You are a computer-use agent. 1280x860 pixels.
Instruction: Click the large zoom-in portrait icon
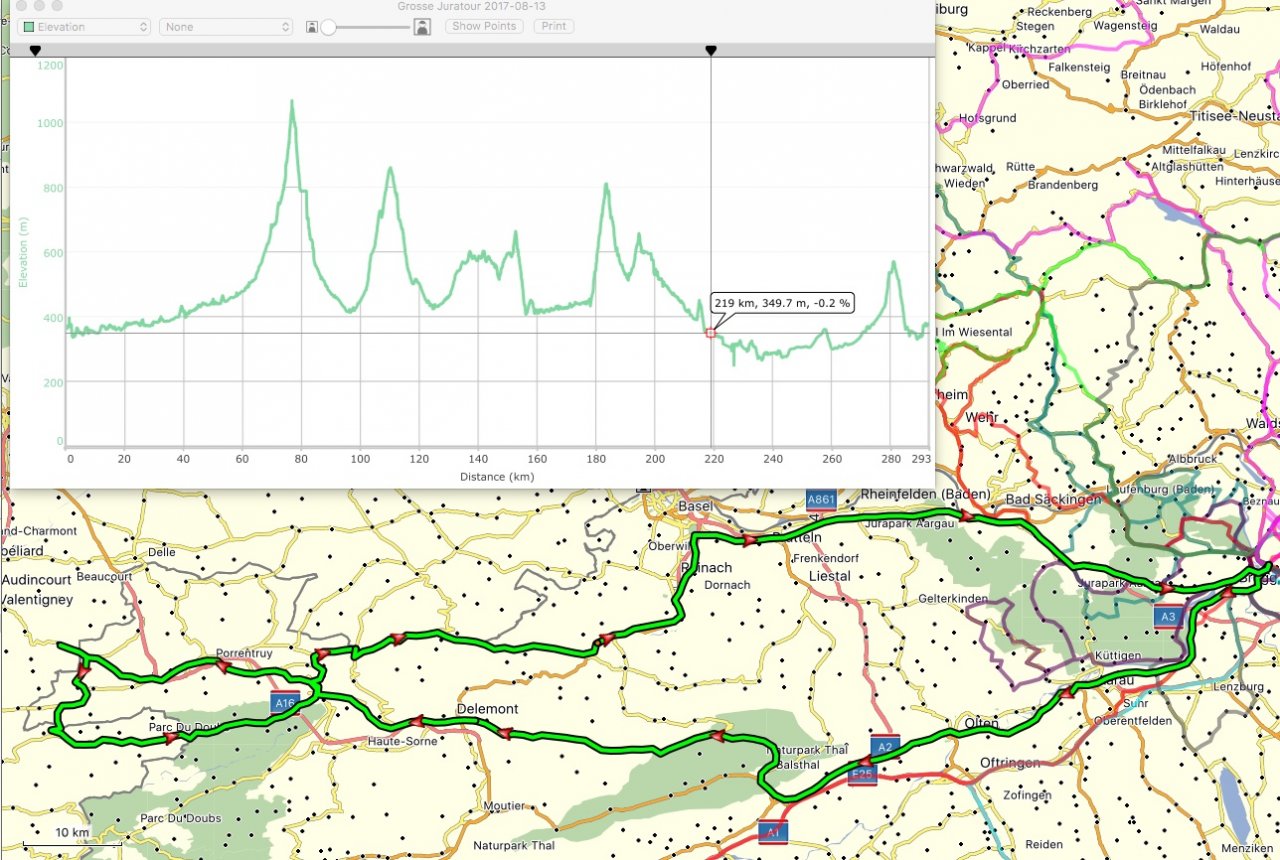(423, 27)
